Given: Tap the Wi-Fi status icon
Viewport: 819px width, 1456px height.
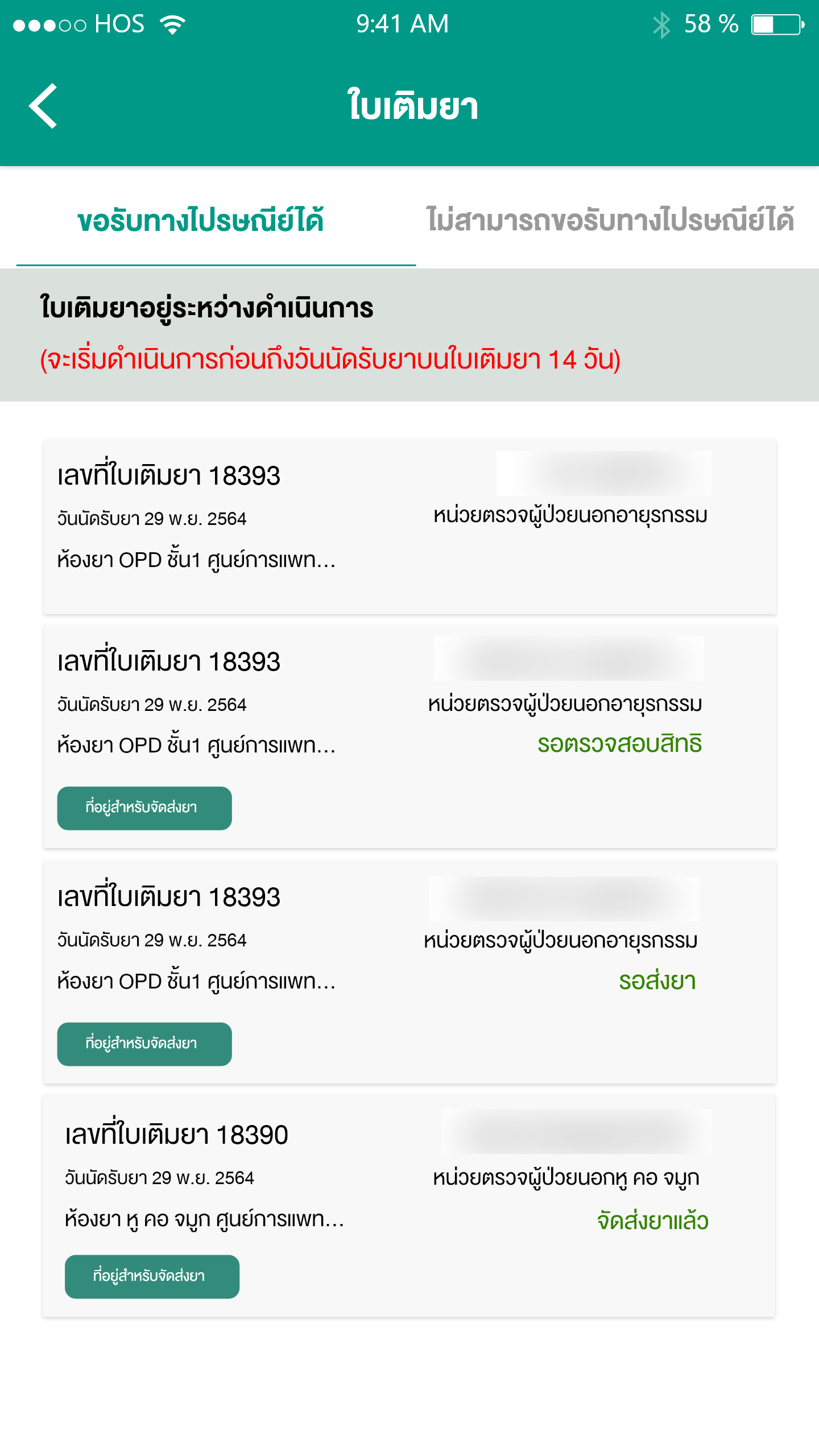Looking at the screenshot, I should (x=173, y=24).
